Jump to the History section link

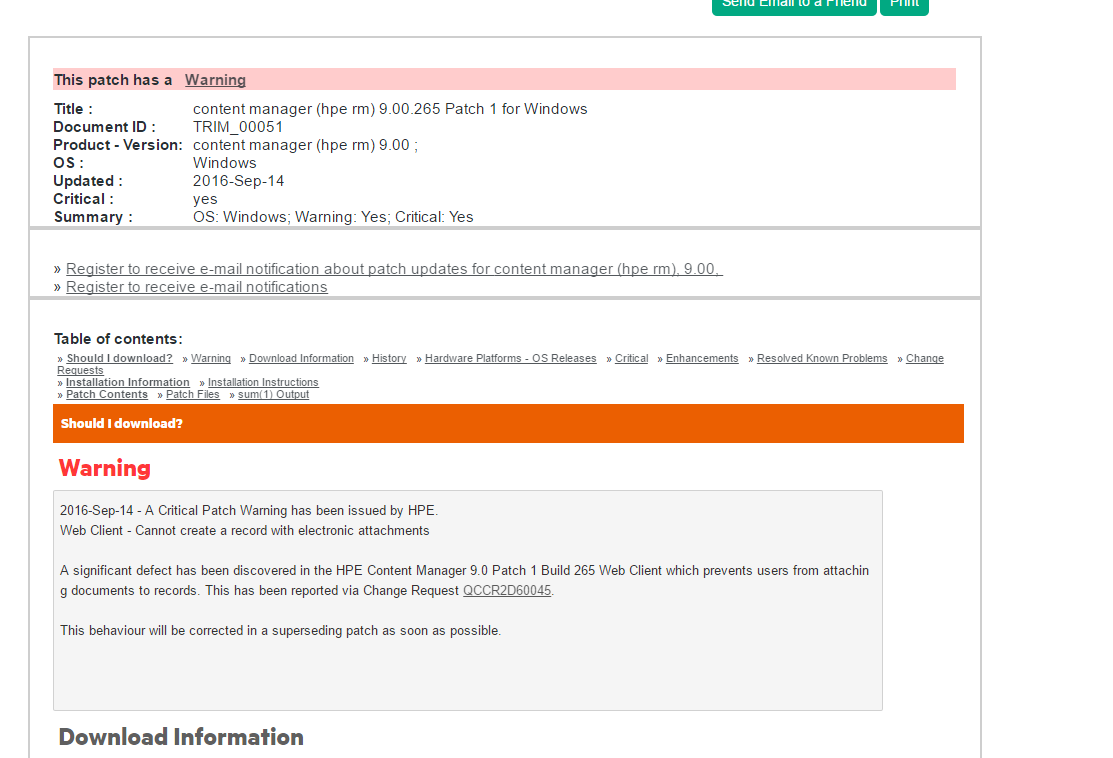click(389, 358)
